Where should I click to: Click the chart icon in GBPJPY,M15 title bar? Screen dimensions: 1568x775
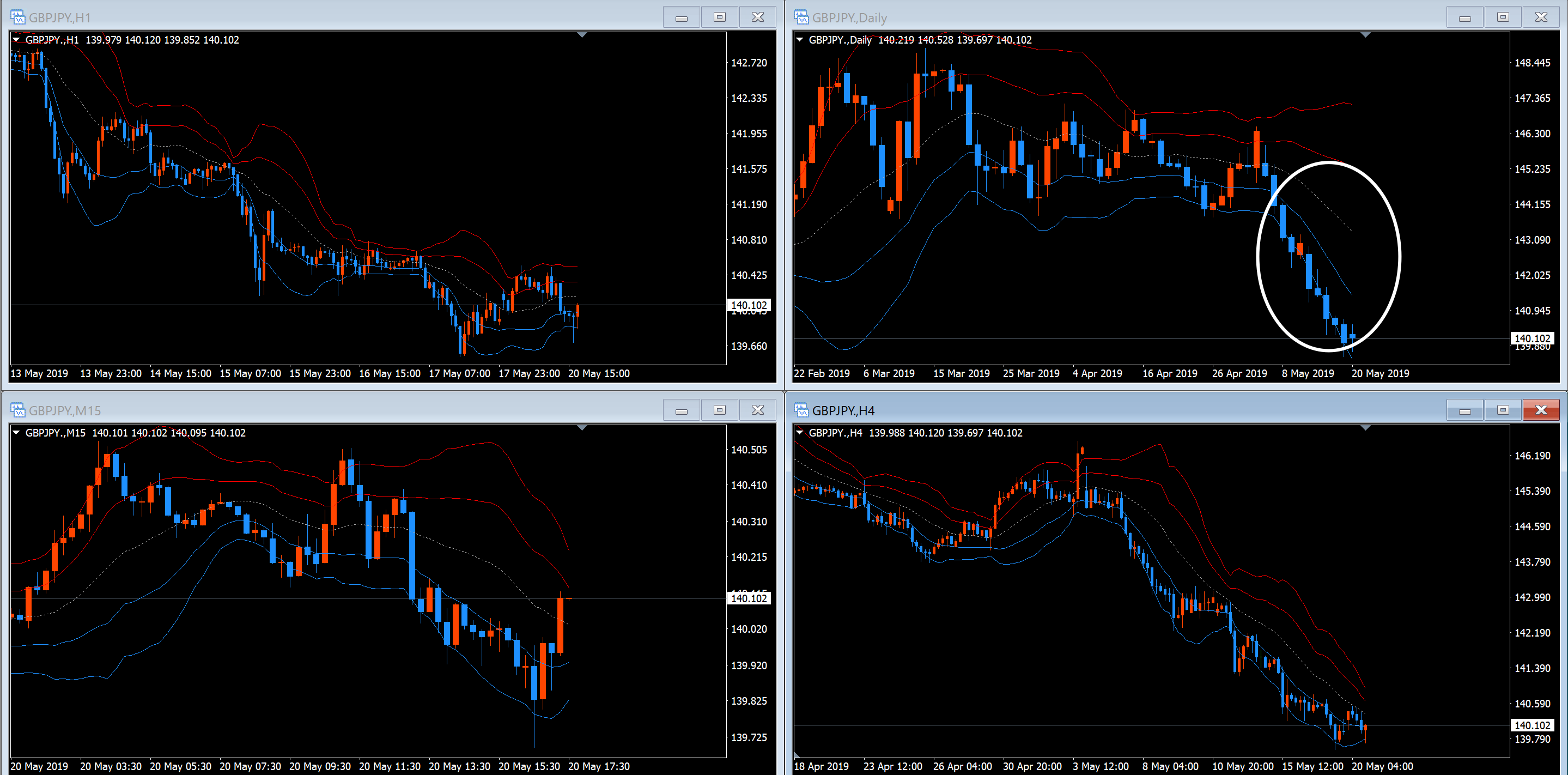click(x=17, y=410)
